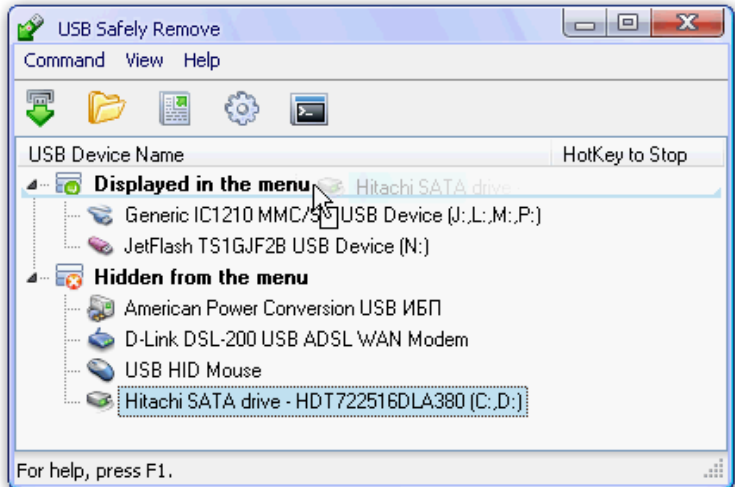Click the USB Safely Remove title bar icon
735x487 pixels.
tap(31, 28)
